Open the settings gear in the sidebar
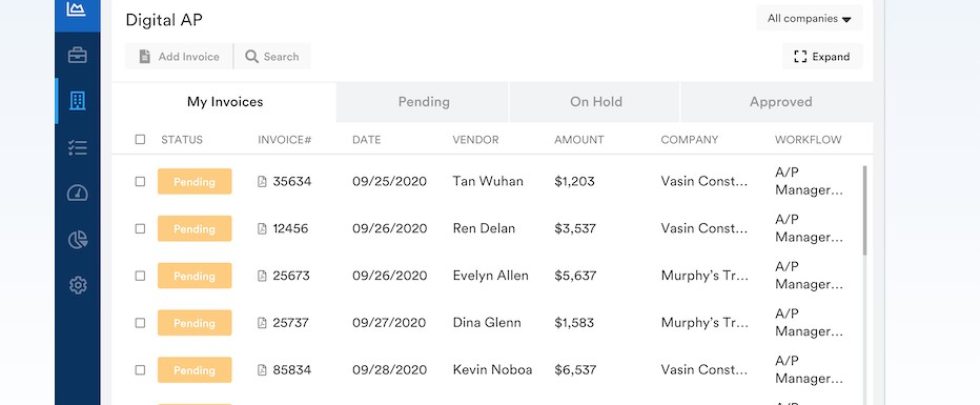980x405 pixels. pyautogui.click(x=77, y=286)
